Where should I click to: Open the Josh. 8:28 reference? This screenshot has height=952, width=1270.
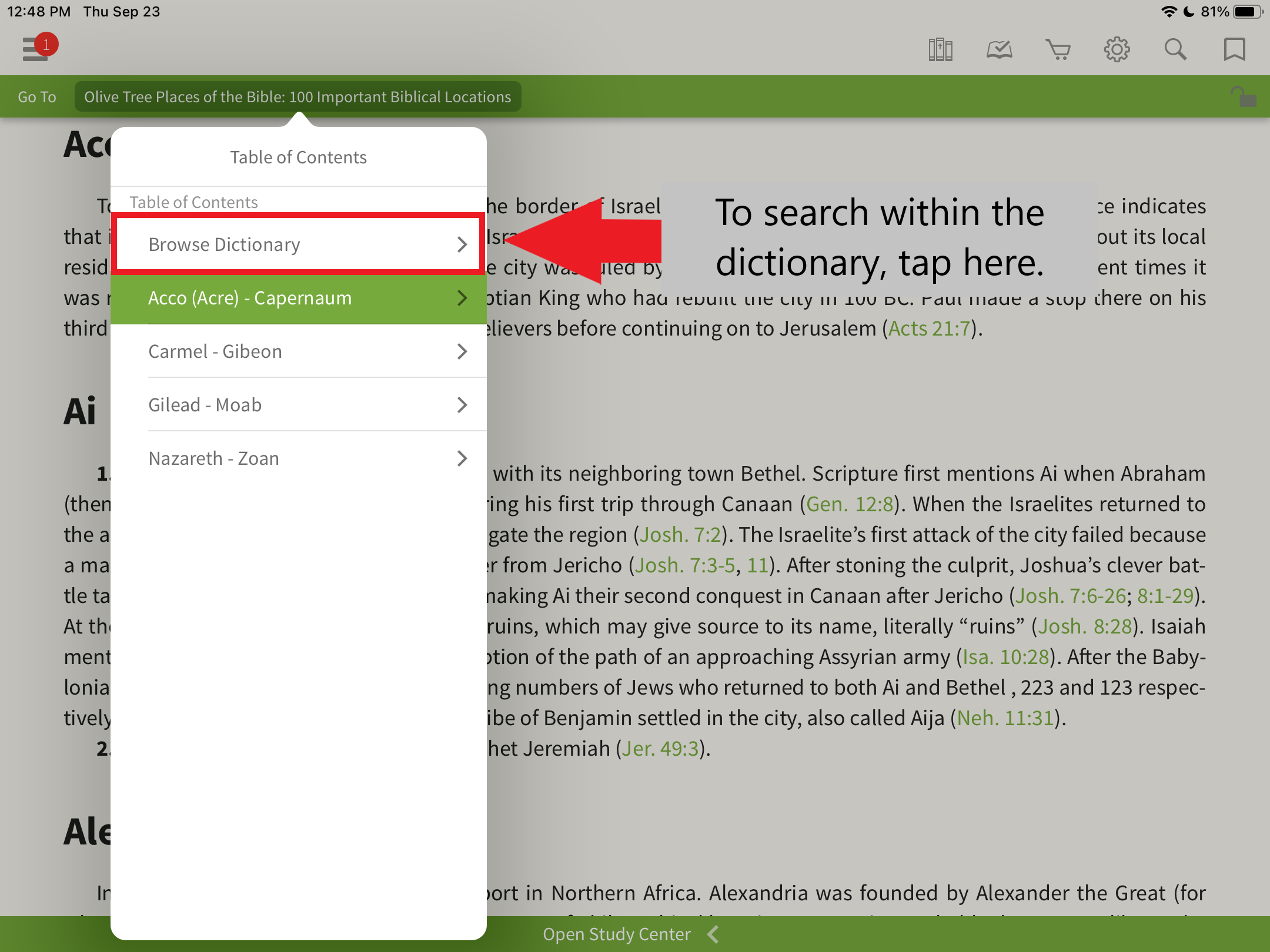pos(1085,626)
